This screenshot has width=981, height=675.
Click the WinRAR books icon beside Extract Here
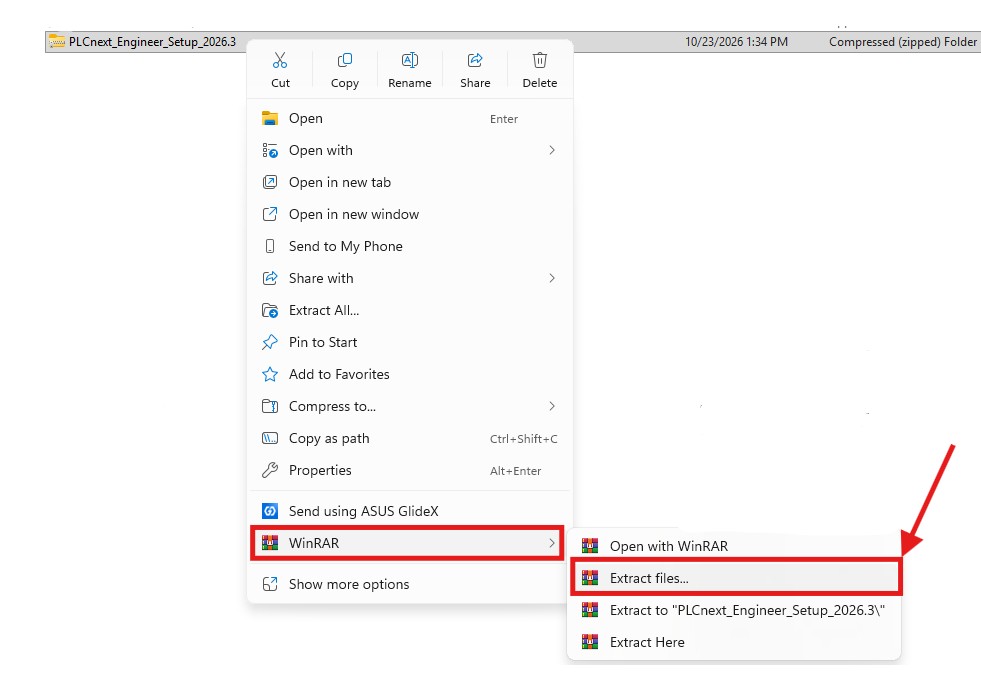(589, 642)
